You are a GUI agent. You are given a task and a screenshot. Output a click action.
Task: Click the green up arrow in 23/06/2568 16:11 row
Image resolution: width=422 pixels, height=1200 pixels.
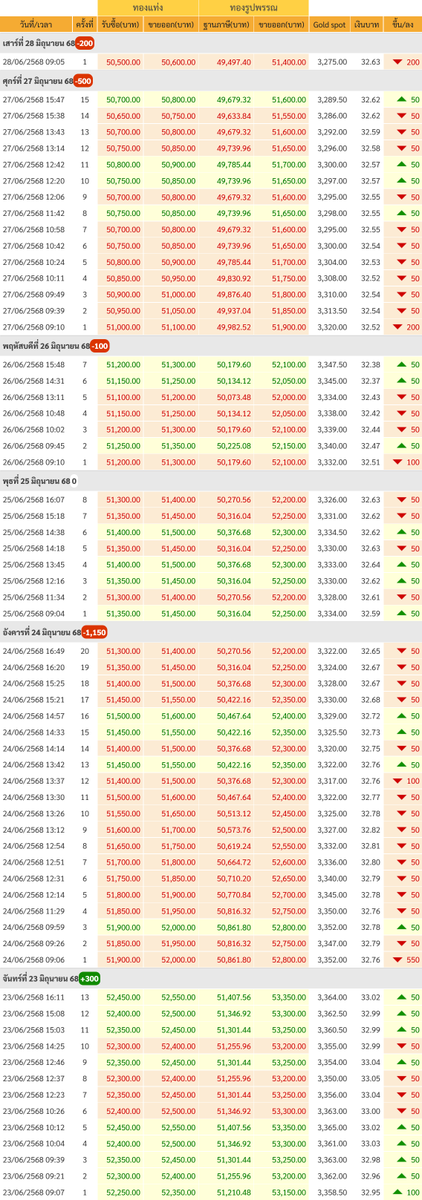pyautogui.click(x=401, y=997)
